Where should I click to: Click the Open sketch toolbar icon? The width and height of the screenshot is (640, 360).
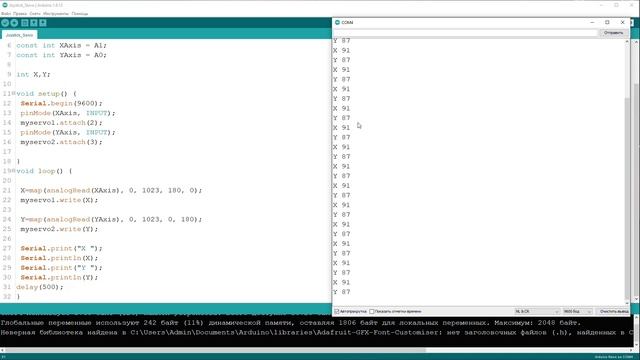click(34, 23)
